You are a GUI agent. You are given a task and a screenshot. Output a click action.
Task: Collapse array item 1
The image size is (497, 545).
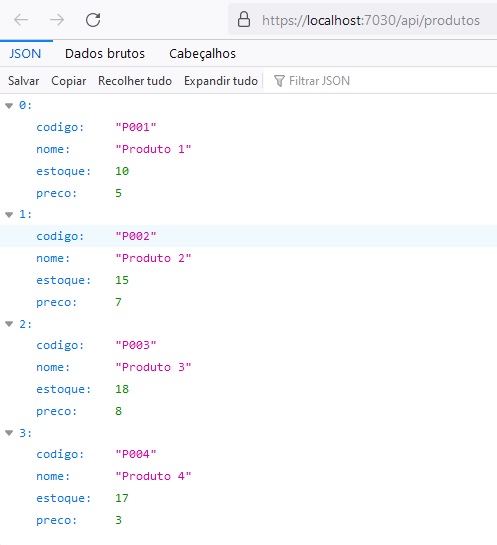coord(9,214)
